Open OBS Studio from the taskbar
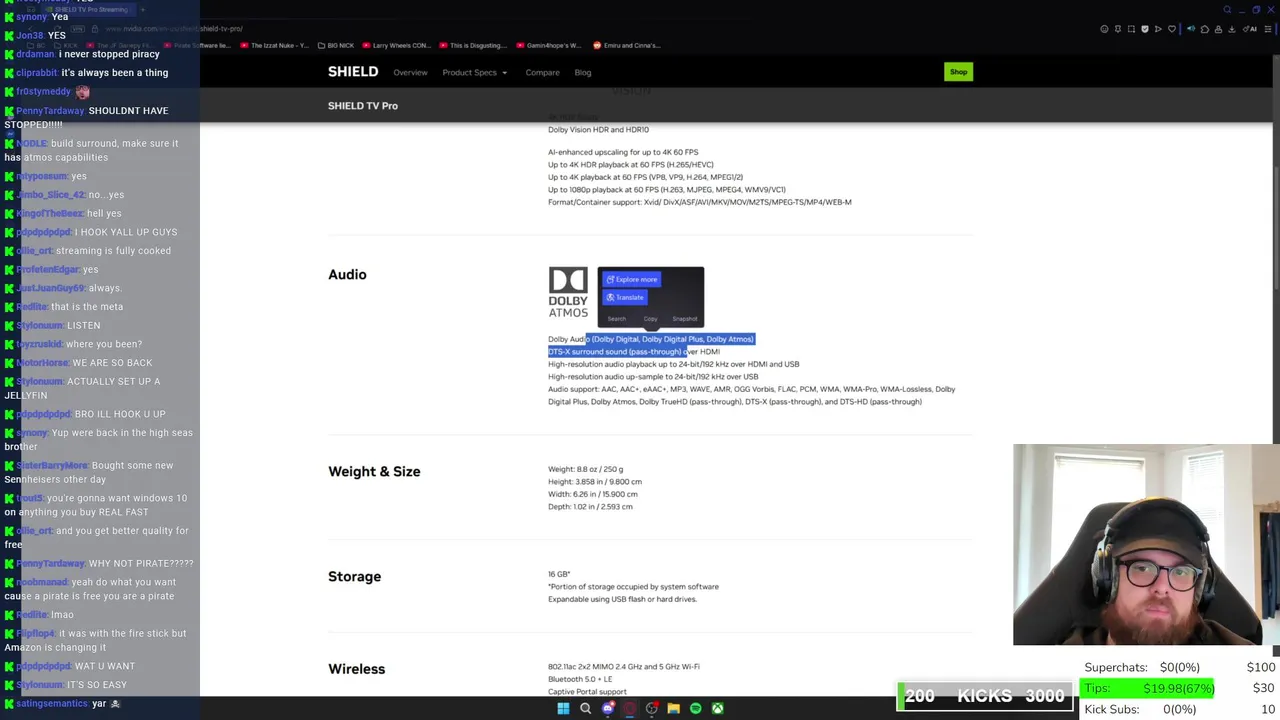 pos(652,709)
